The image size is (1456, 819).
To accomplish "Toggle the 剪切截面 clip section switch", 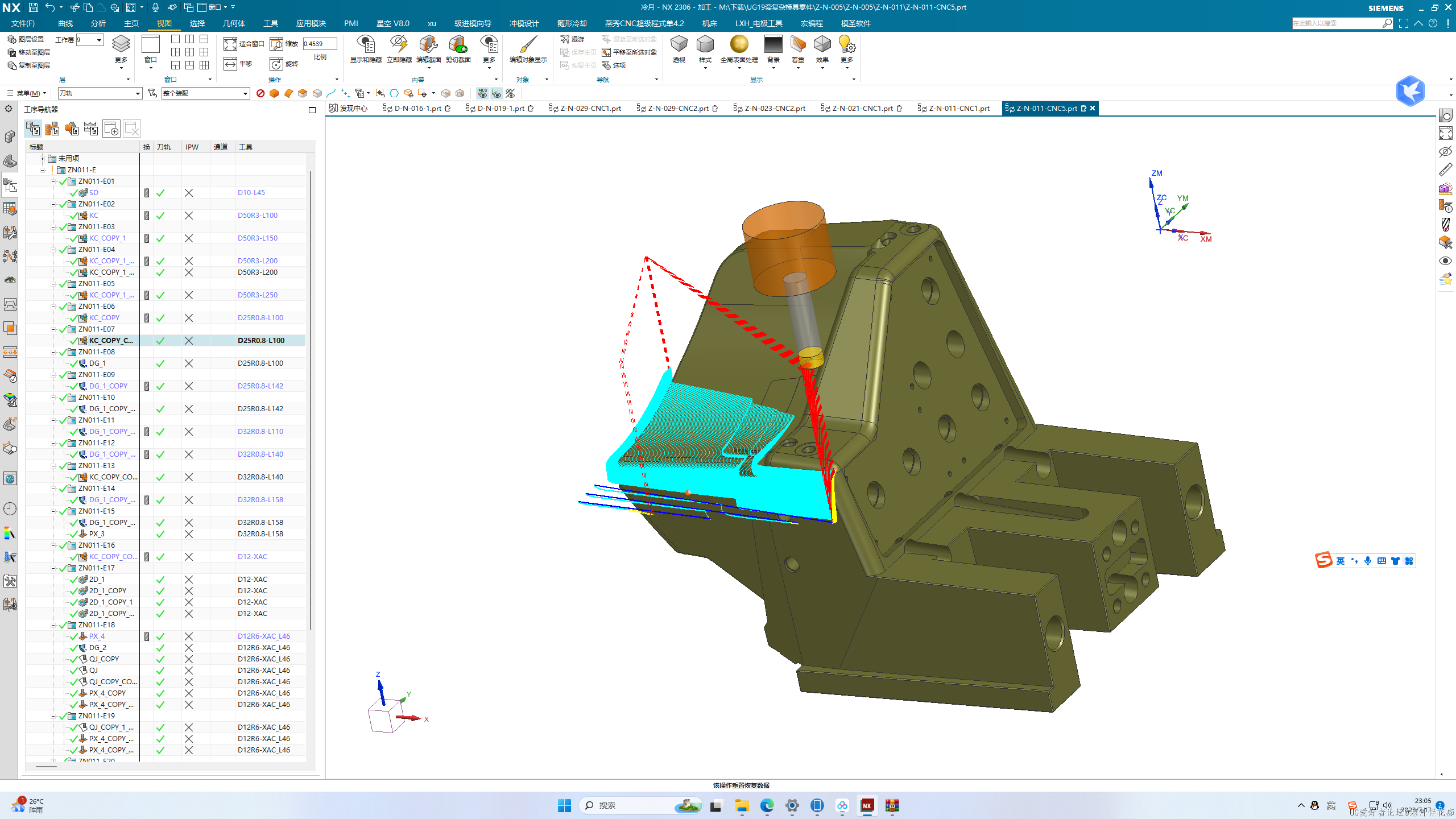I will [x=458, y=49].
